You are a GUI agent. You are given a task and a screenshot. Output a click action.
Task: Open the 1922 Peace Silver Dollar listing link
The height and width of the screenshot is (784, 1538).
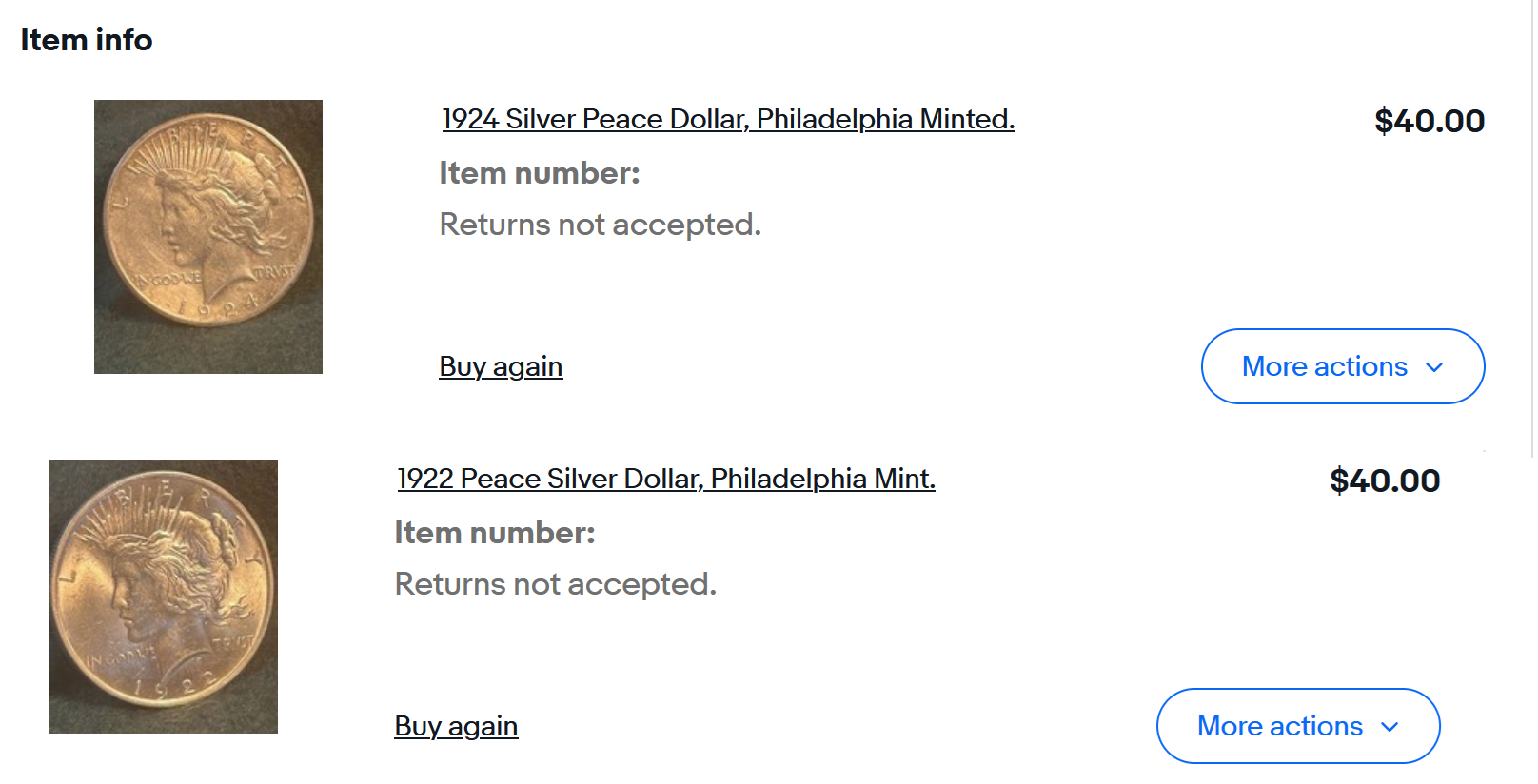coord(666,479)
